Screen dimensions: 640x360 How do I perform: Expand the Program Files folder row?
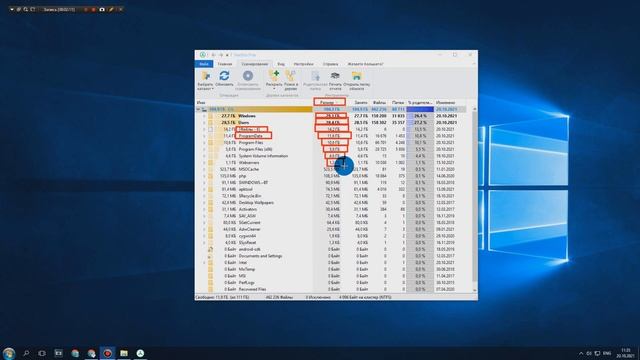pos(204,142)
